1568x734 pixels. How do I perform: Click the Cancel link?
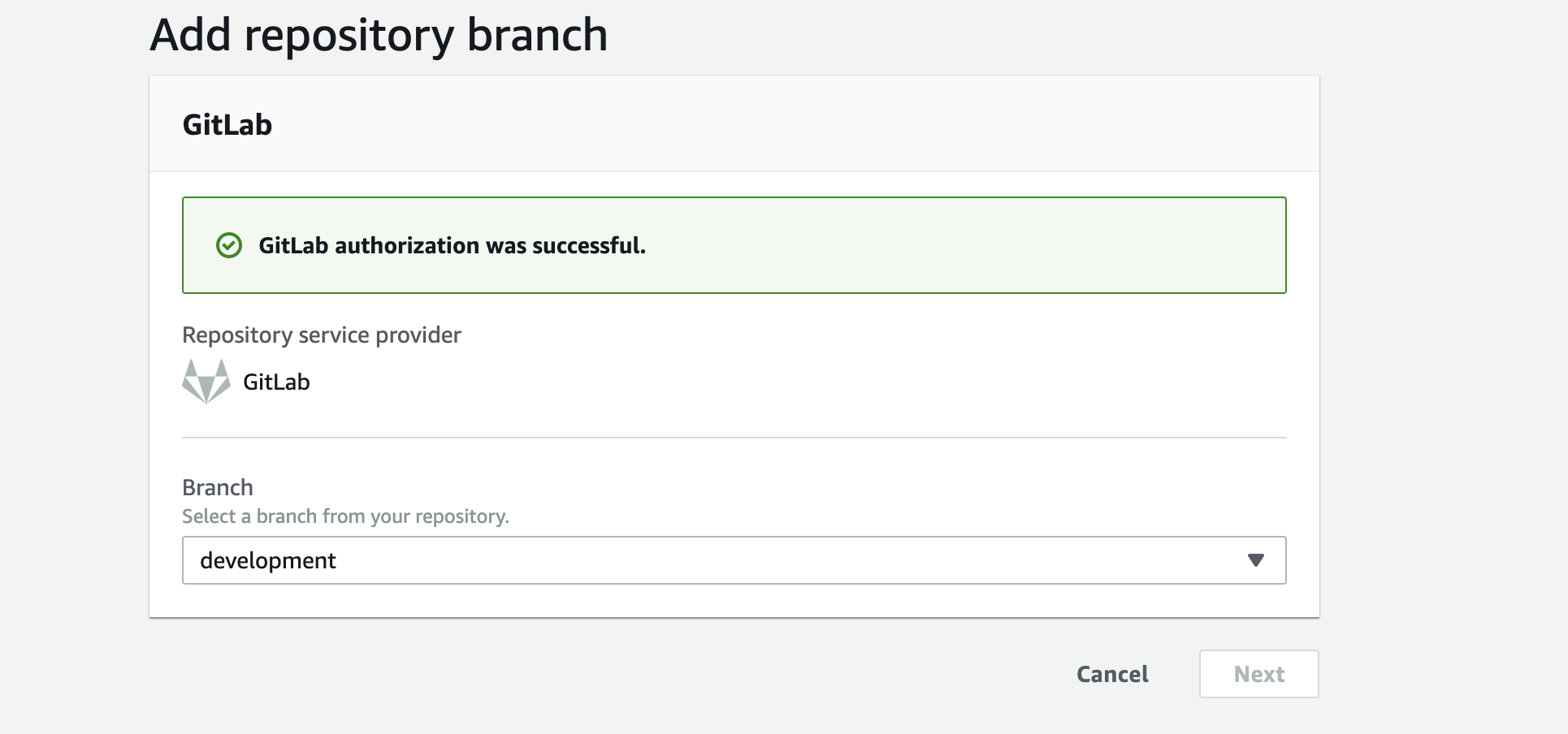[x=1112, y=673]
